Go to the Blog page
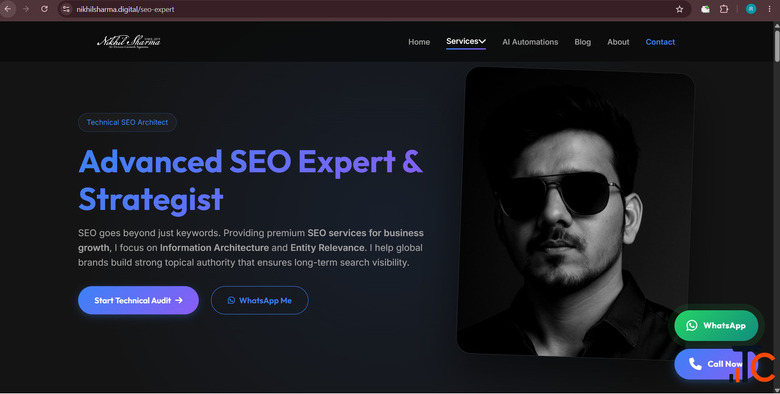780x394 pixels. pyautogui.click(x=583, y=42)
